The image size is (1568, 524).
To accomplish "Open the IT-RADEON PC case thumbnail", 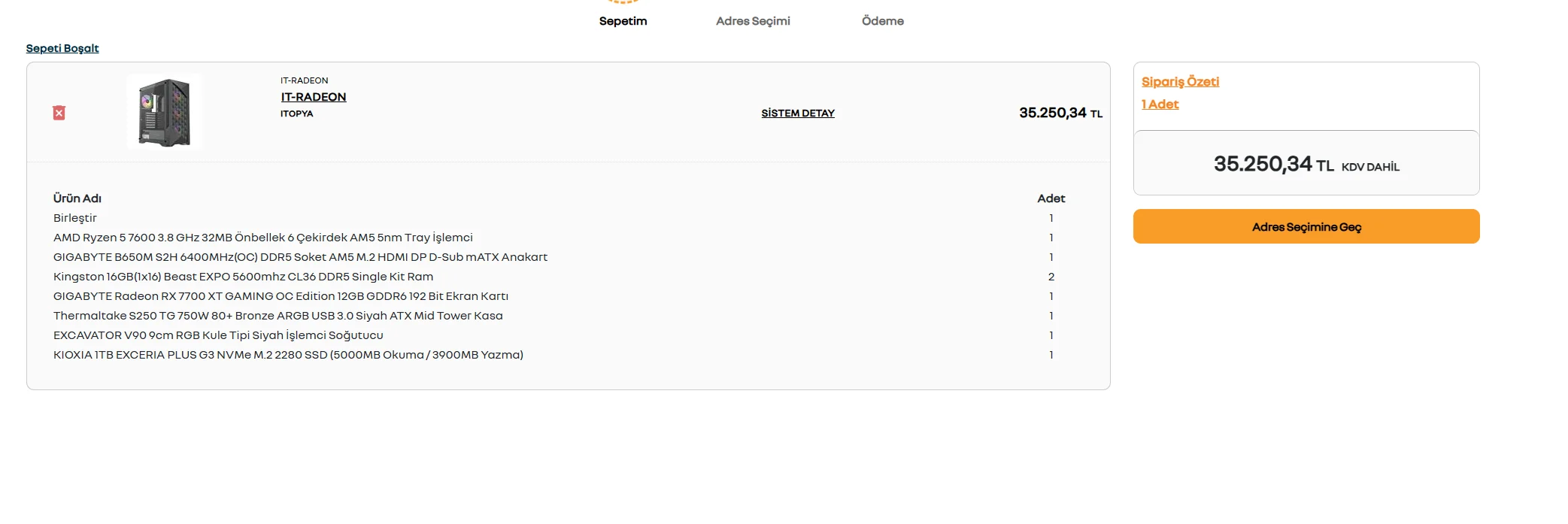I will 164,112.
